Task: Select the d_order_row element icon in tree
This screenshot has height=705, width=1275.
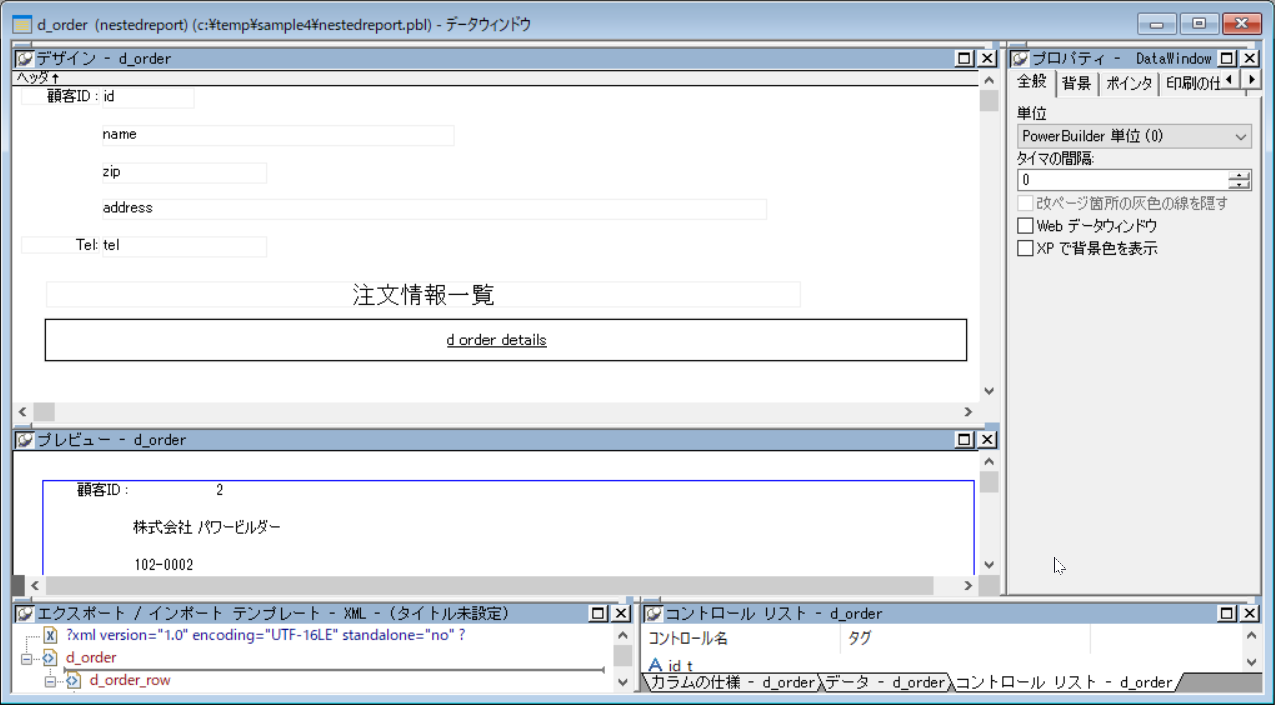Action: tap(73, 680)
